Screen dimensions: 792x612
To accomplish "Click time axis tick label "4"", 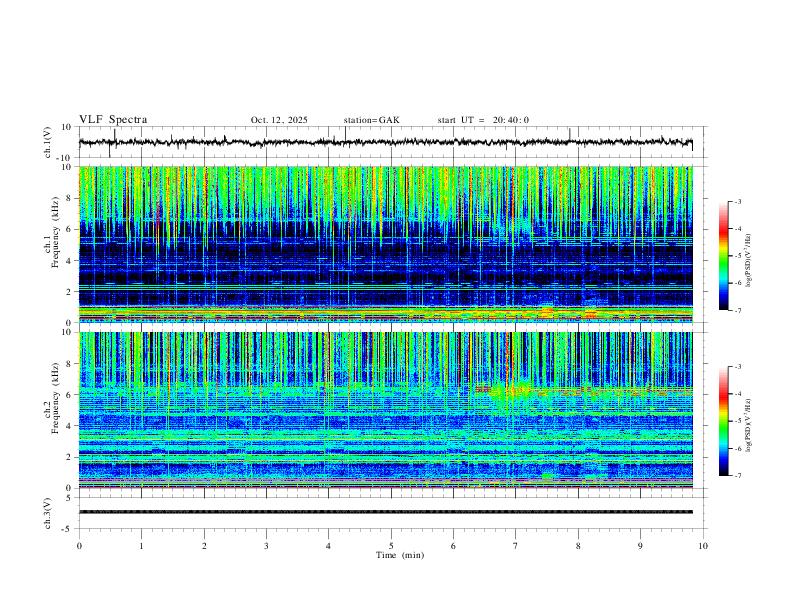I will point(328,546).
